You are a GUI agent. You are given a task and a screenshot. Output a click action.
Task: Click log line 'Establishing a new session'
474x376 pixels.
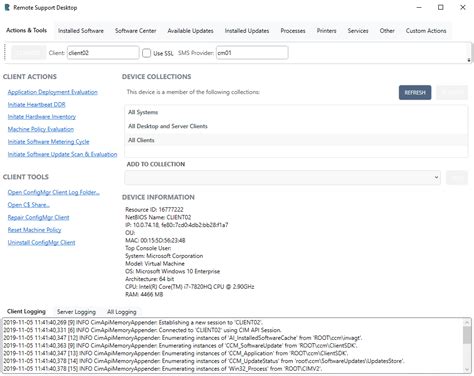[133, 323]
